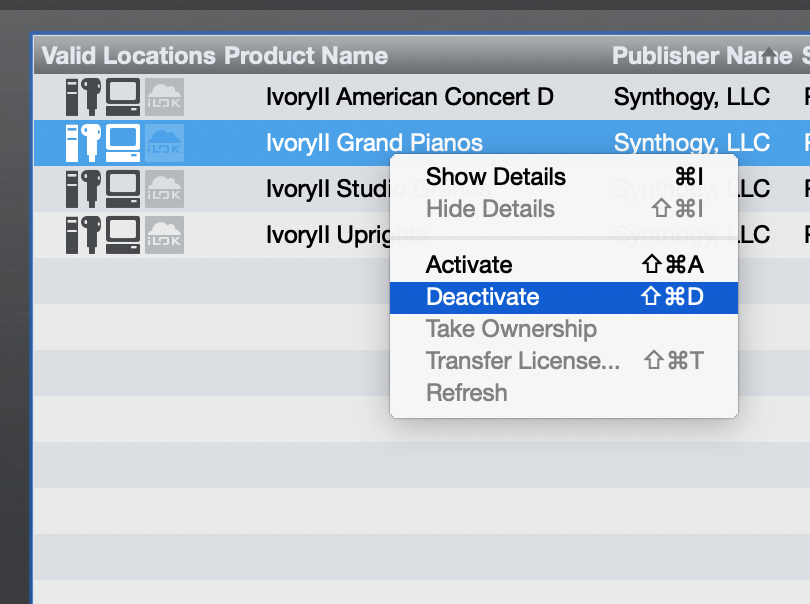Click computer location icon for Grand Pianos
Viewport: 810px width, 604px height.
pyautogui.click(x=123, y=143)
